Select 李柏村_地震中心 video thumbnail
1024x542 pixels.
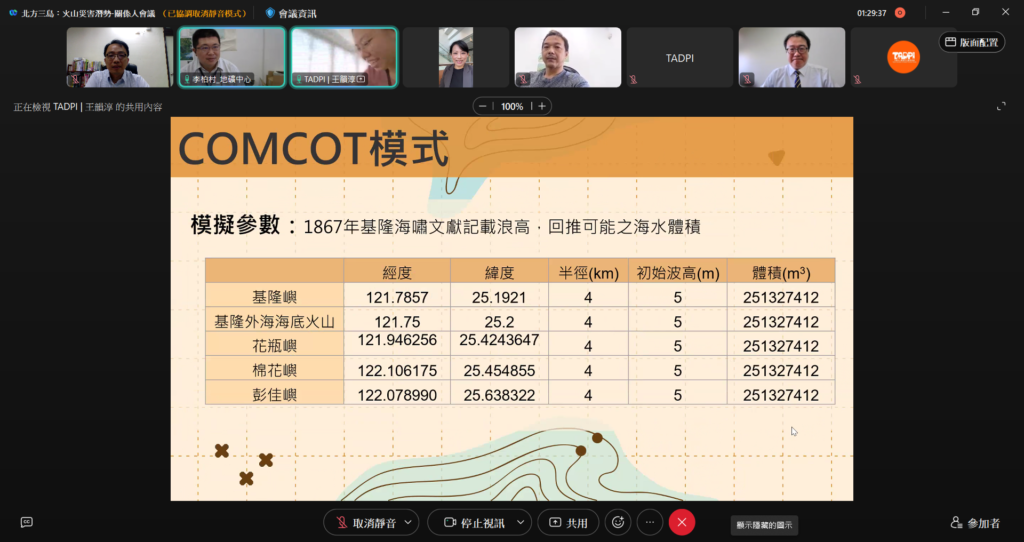[x=232, y=57]
